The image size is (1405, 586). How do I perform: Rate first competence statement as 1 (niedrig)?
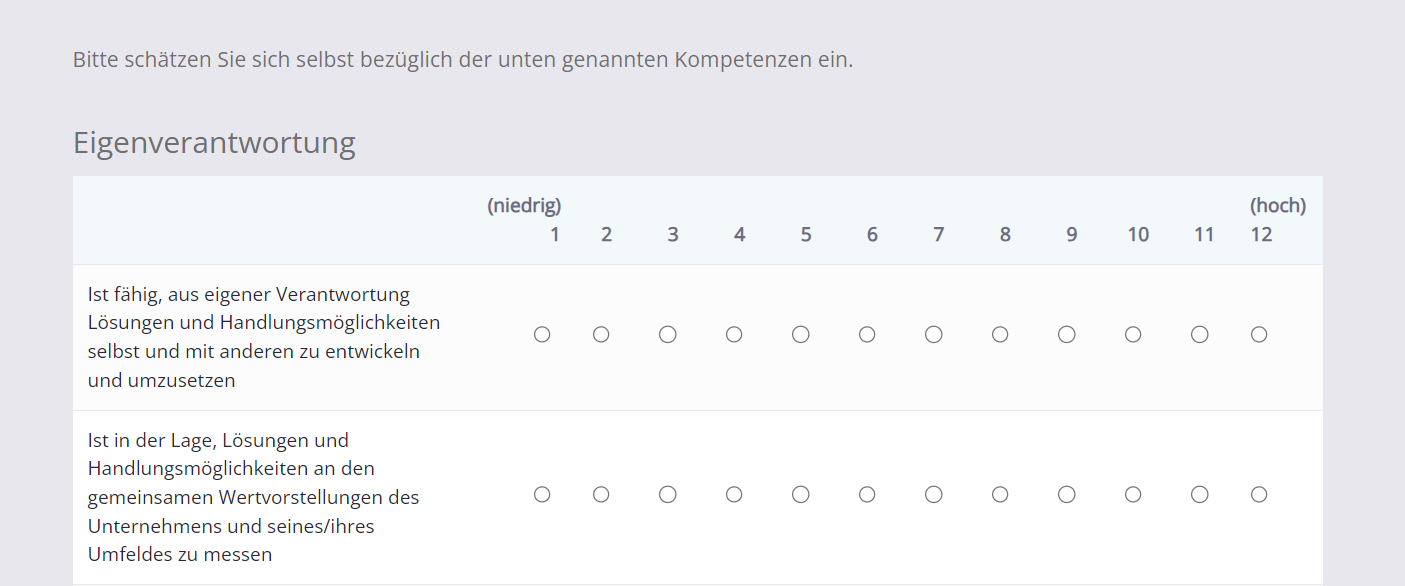point(542,335)
